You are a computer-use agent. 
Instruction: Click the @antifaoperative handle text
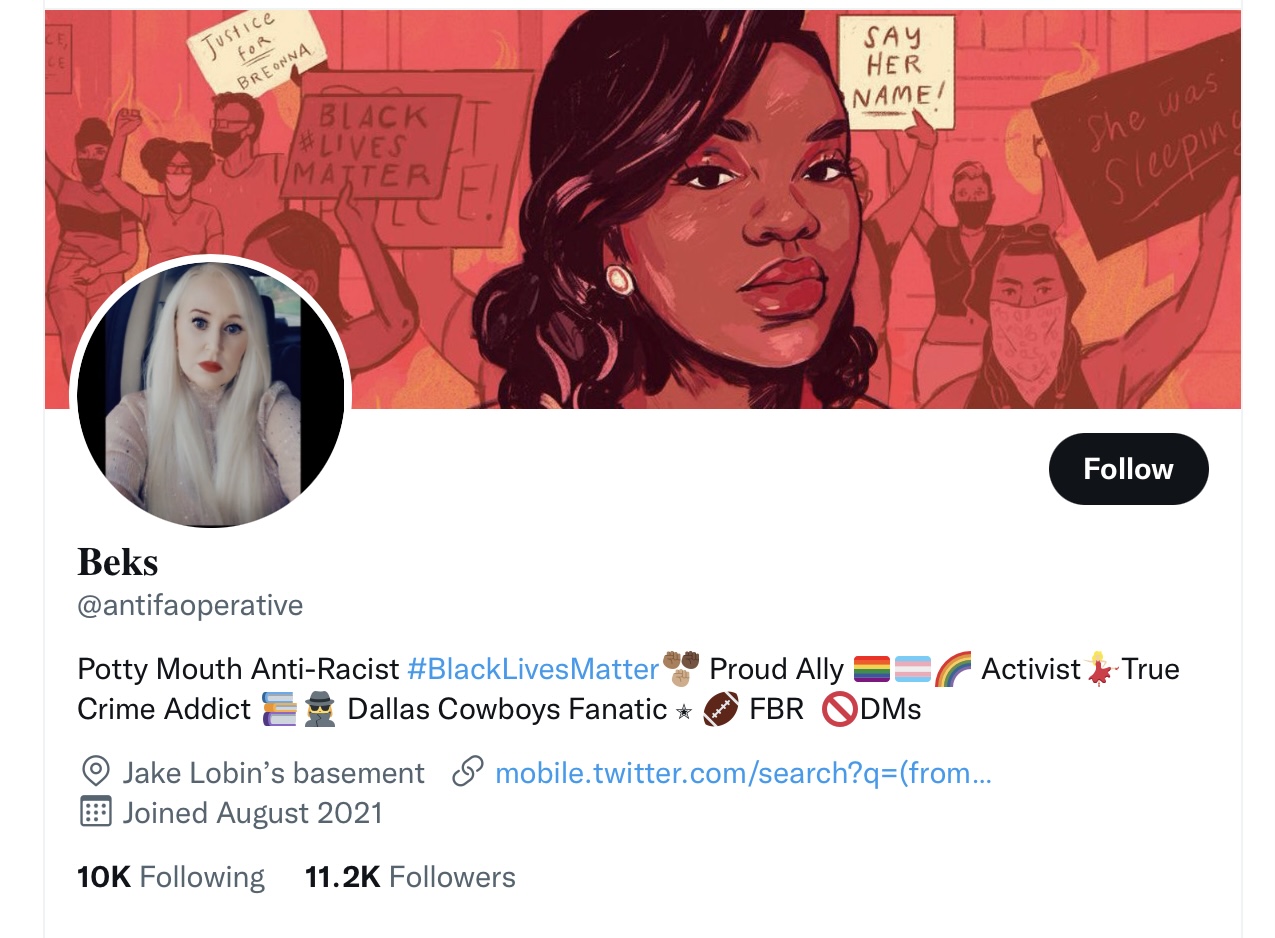[x=190, y=606]
